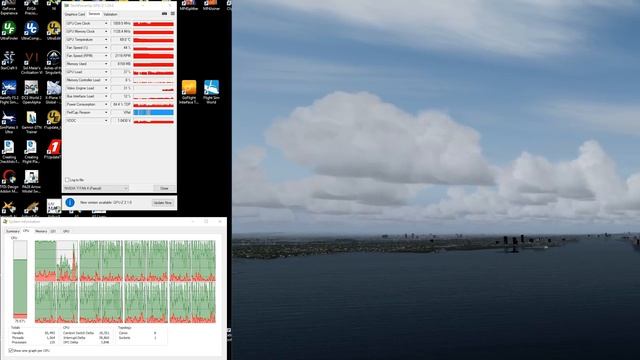Click the overall CPU usage vertical bar
This screenshot has width=640, height=360.
click(20, 280)
